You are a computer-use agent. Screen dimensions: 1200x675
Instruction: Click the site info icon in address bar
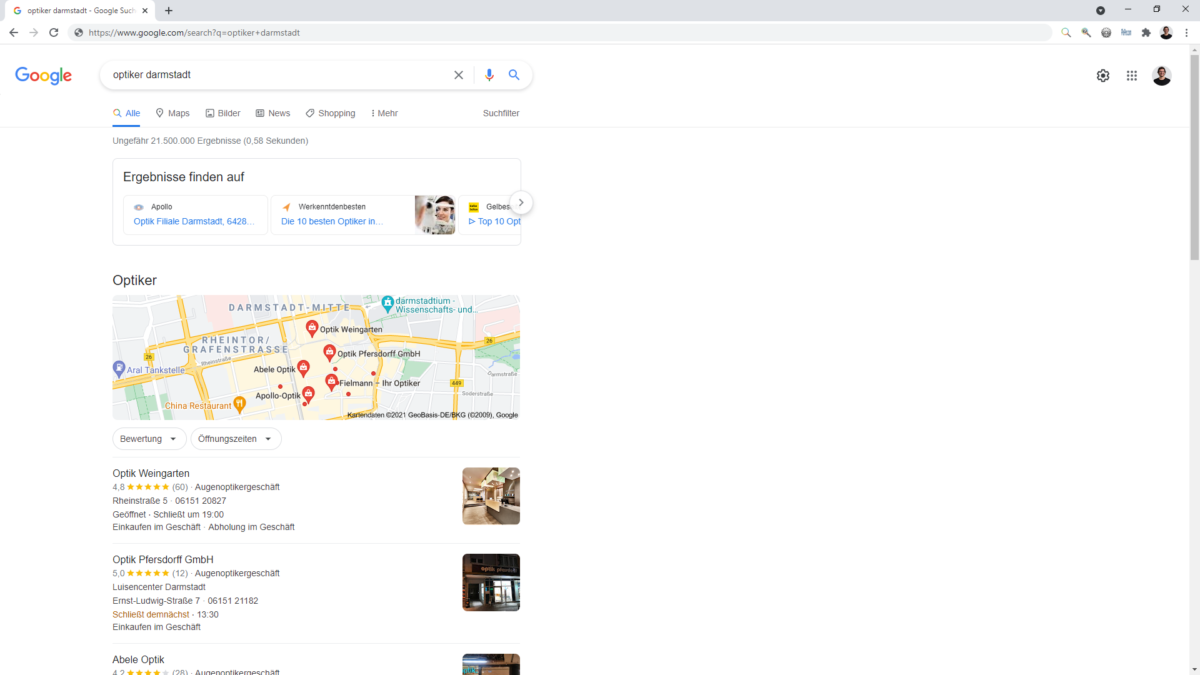(78, 32)
